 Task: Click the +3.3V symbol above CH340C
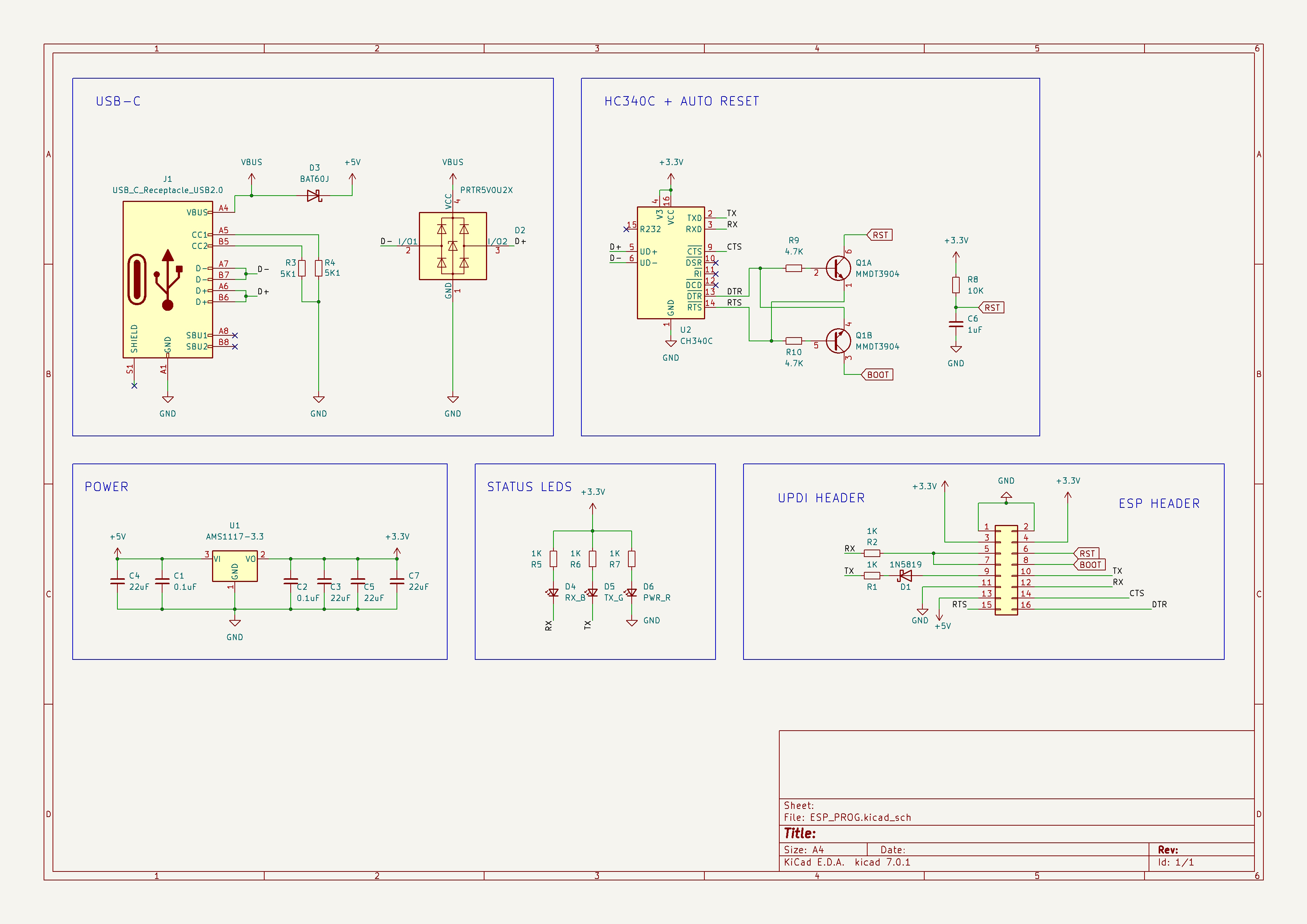tap(670, 178)
